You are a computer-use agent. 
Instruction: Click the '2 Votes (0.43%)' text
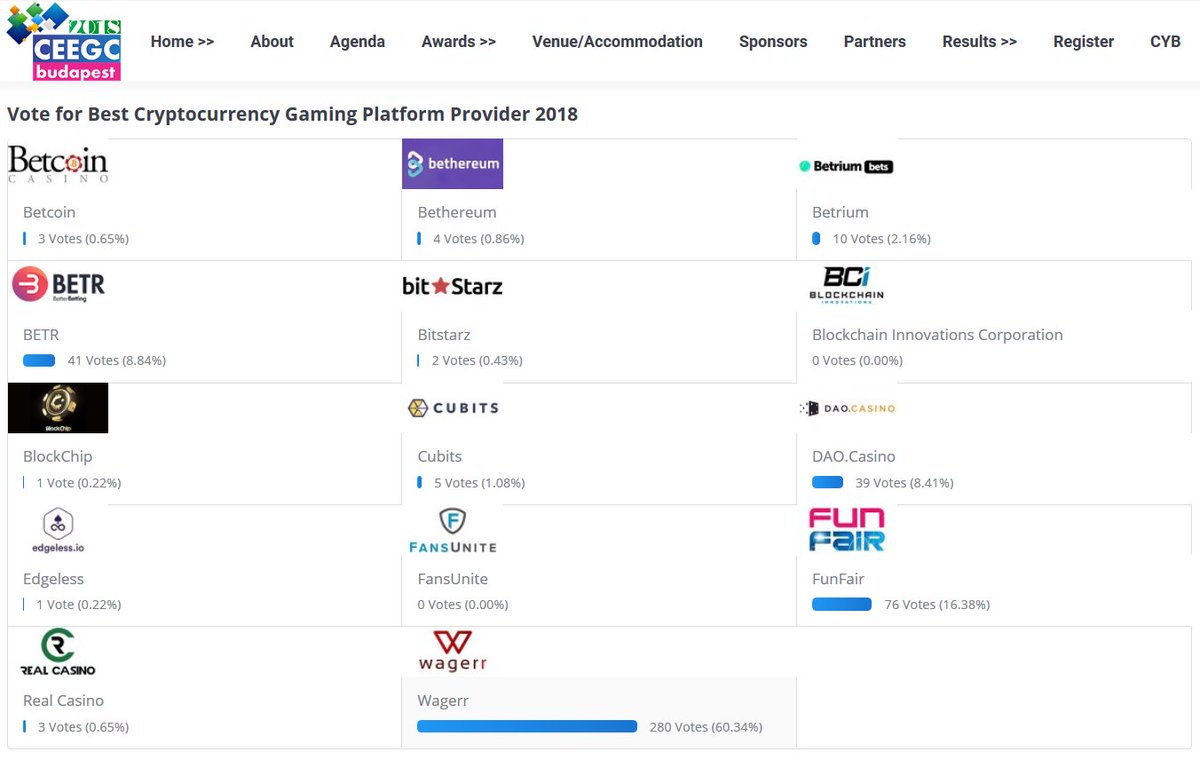point(477,360)
